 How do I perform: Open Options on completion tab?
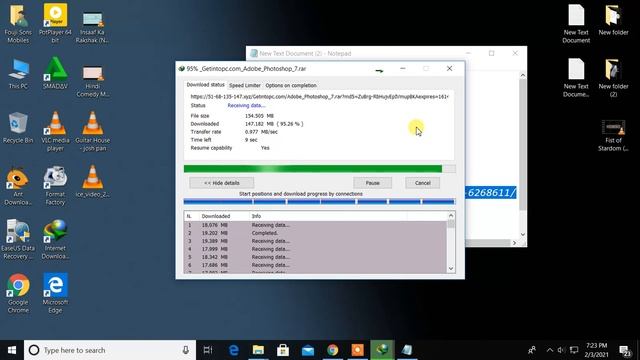click(x=291, y=85)
